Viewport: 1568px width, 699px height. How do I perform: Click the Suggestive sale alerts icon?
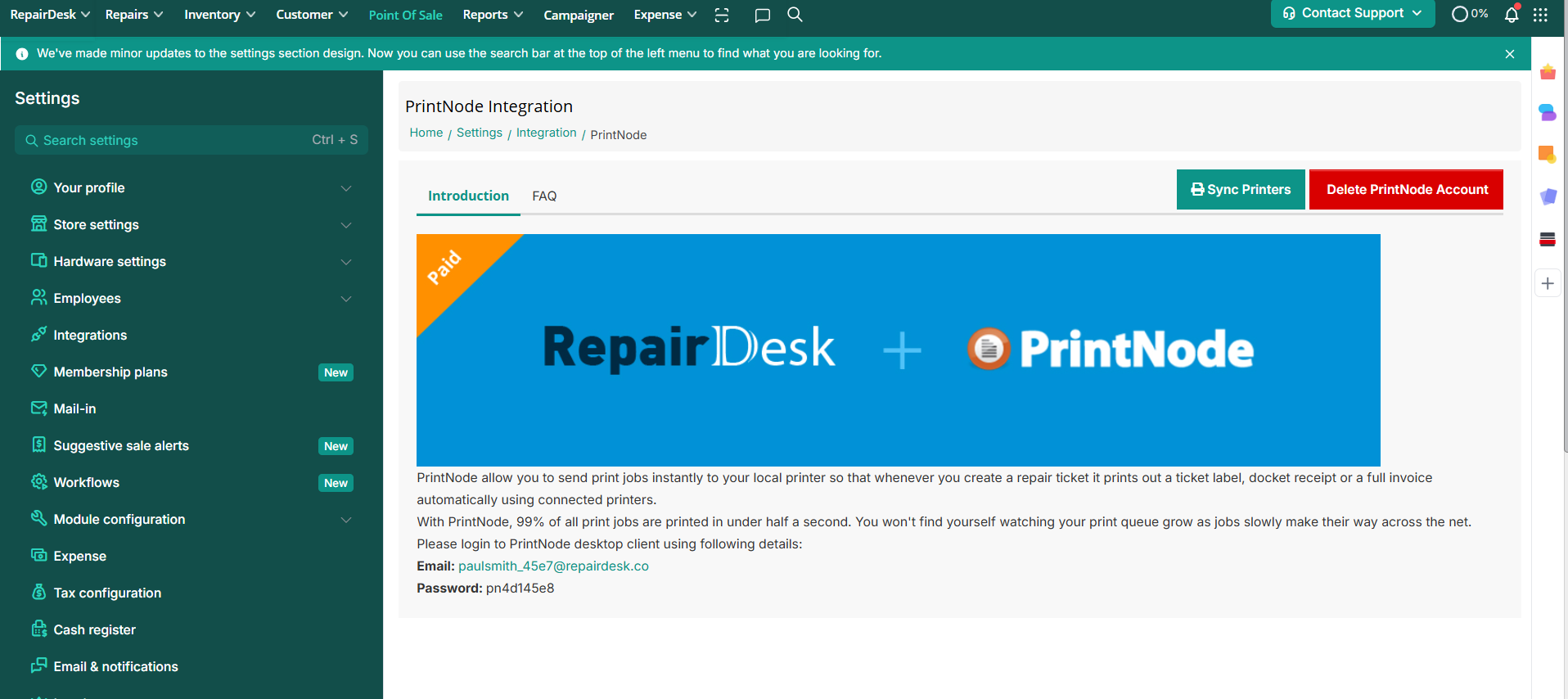click(38, 444)
